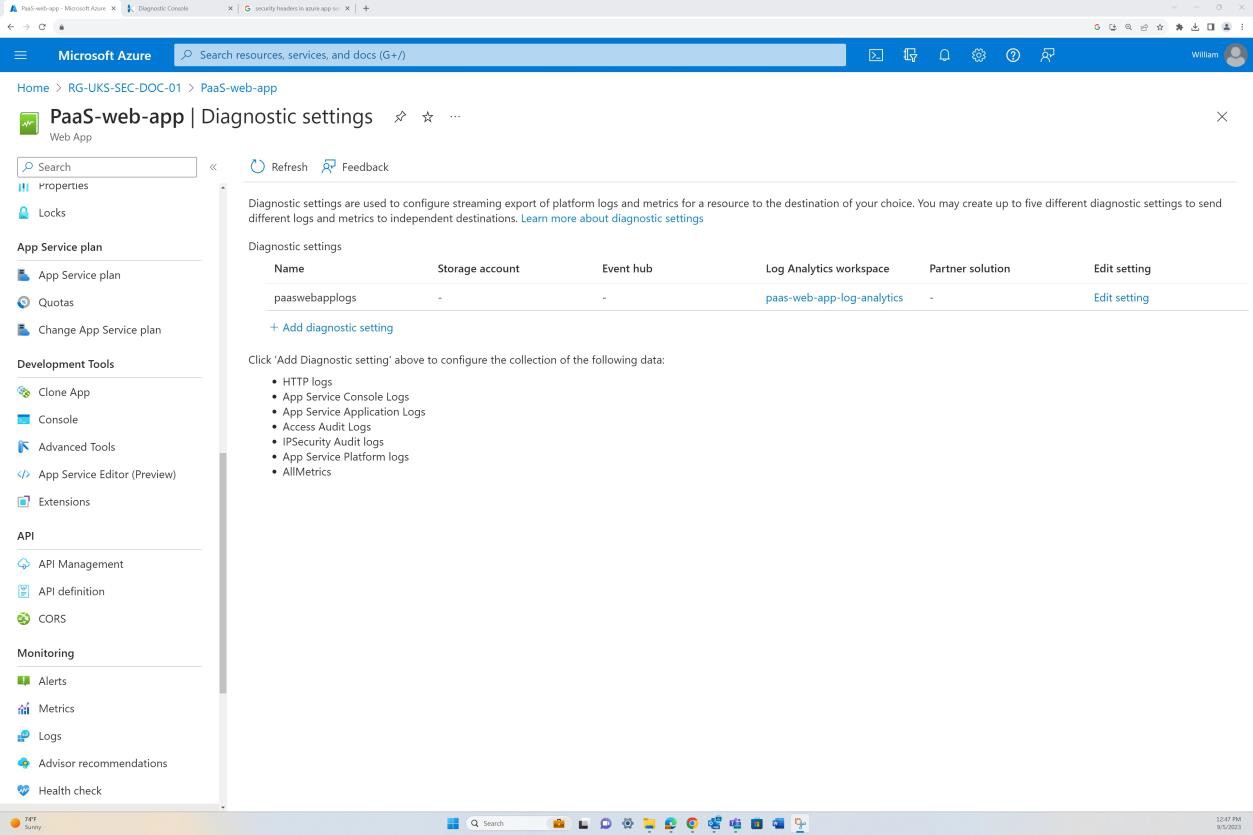1253x835 pixels.
Task: Open the notifications bell icon
Action: 944,55
